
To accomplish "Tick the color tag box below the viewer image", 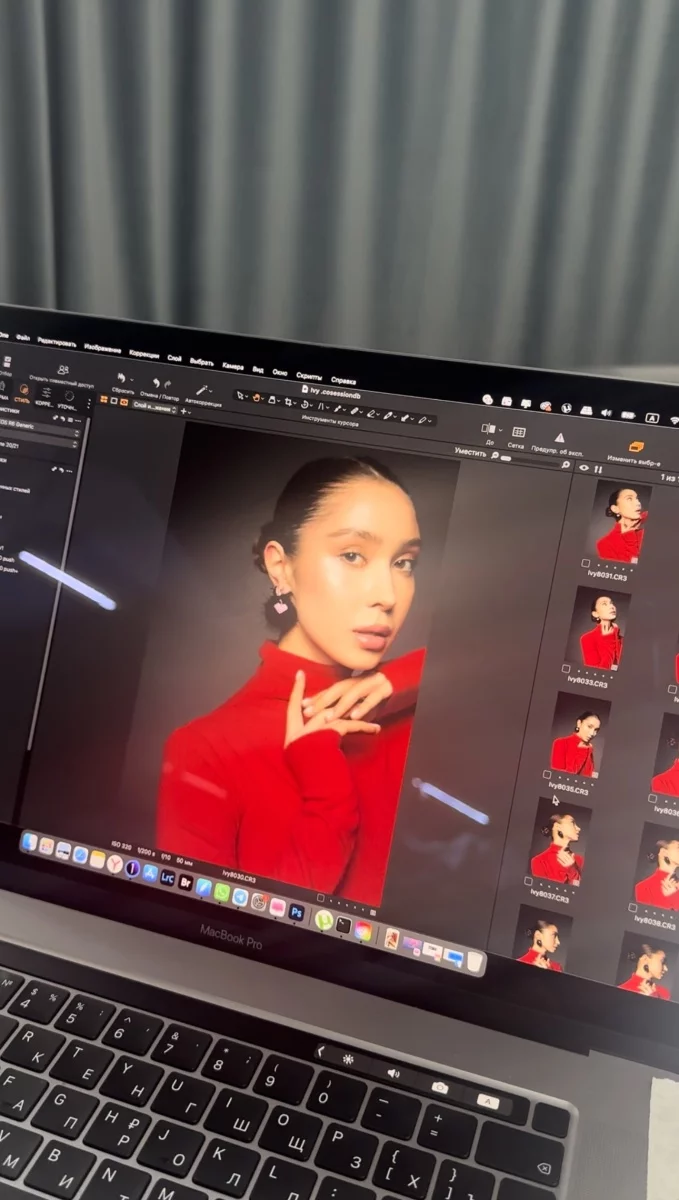I will [x=320, y=896].
